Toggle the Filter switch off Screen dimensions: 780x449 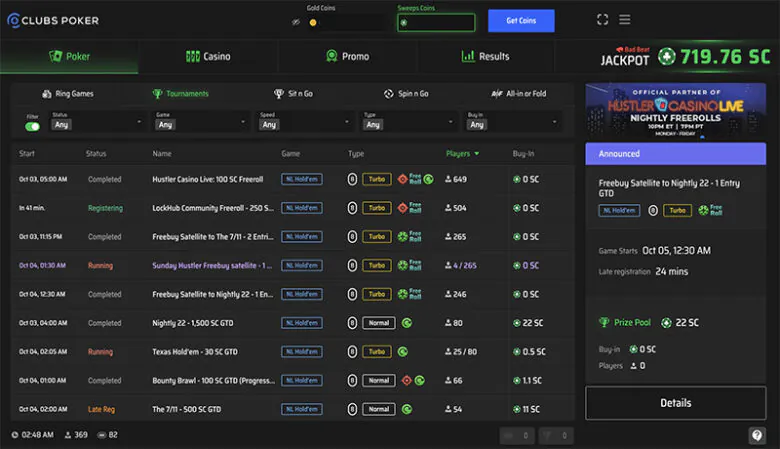click(x=32, y=126)
